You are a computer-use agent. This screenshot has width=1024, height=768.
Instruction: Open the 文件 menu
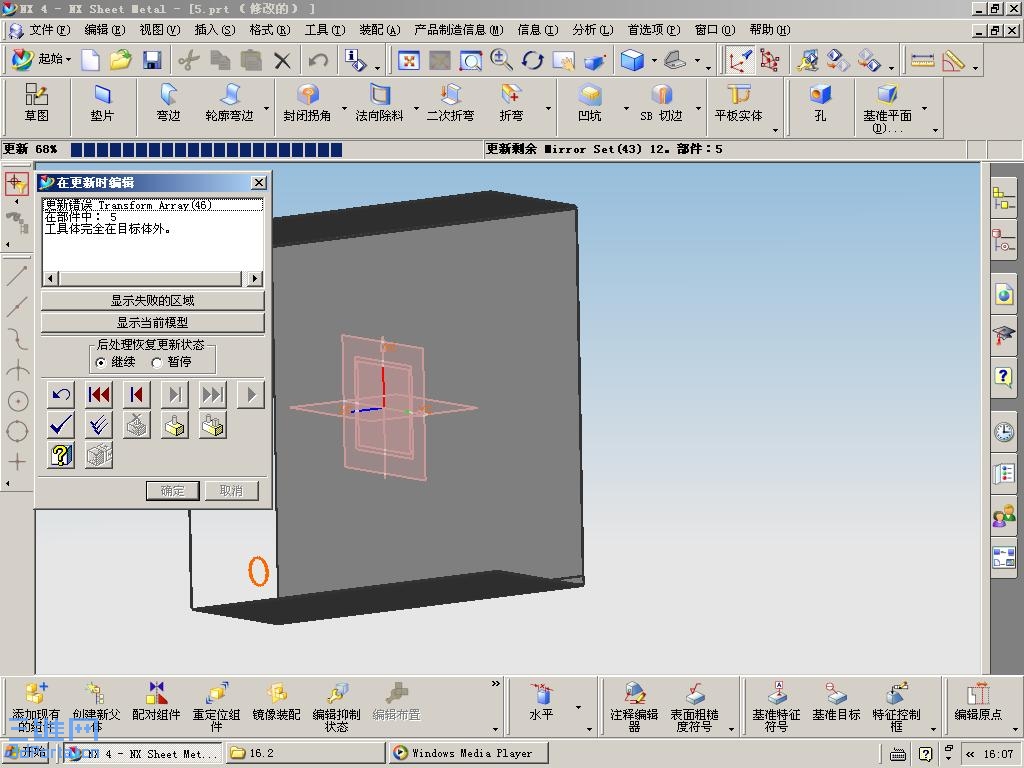coord(50,30)
